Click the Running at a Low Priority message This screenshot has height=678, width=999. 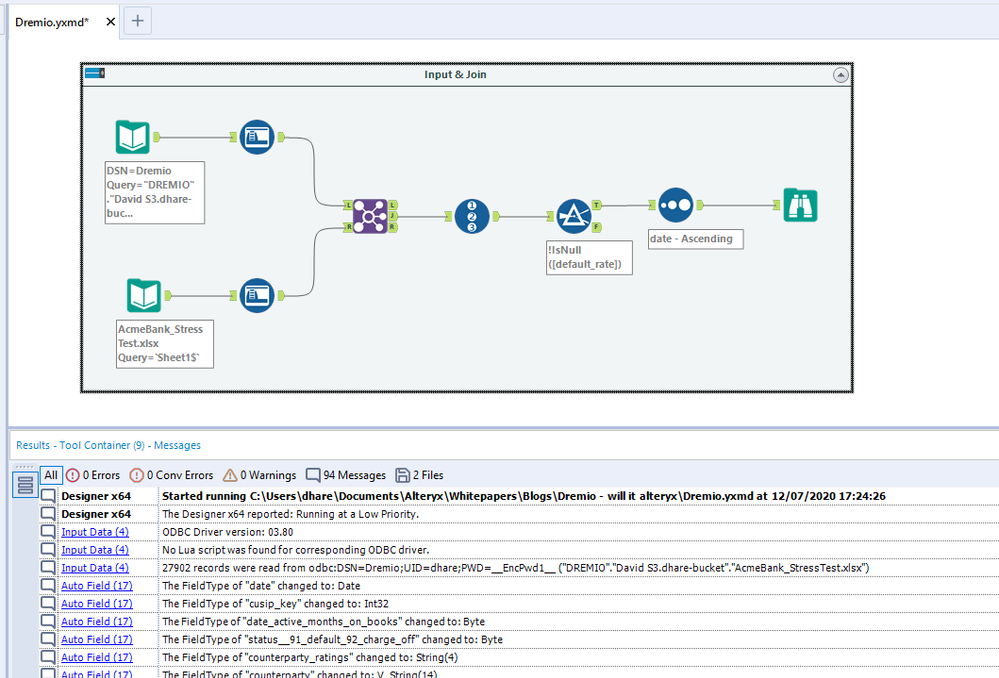[x=291, y=514]
